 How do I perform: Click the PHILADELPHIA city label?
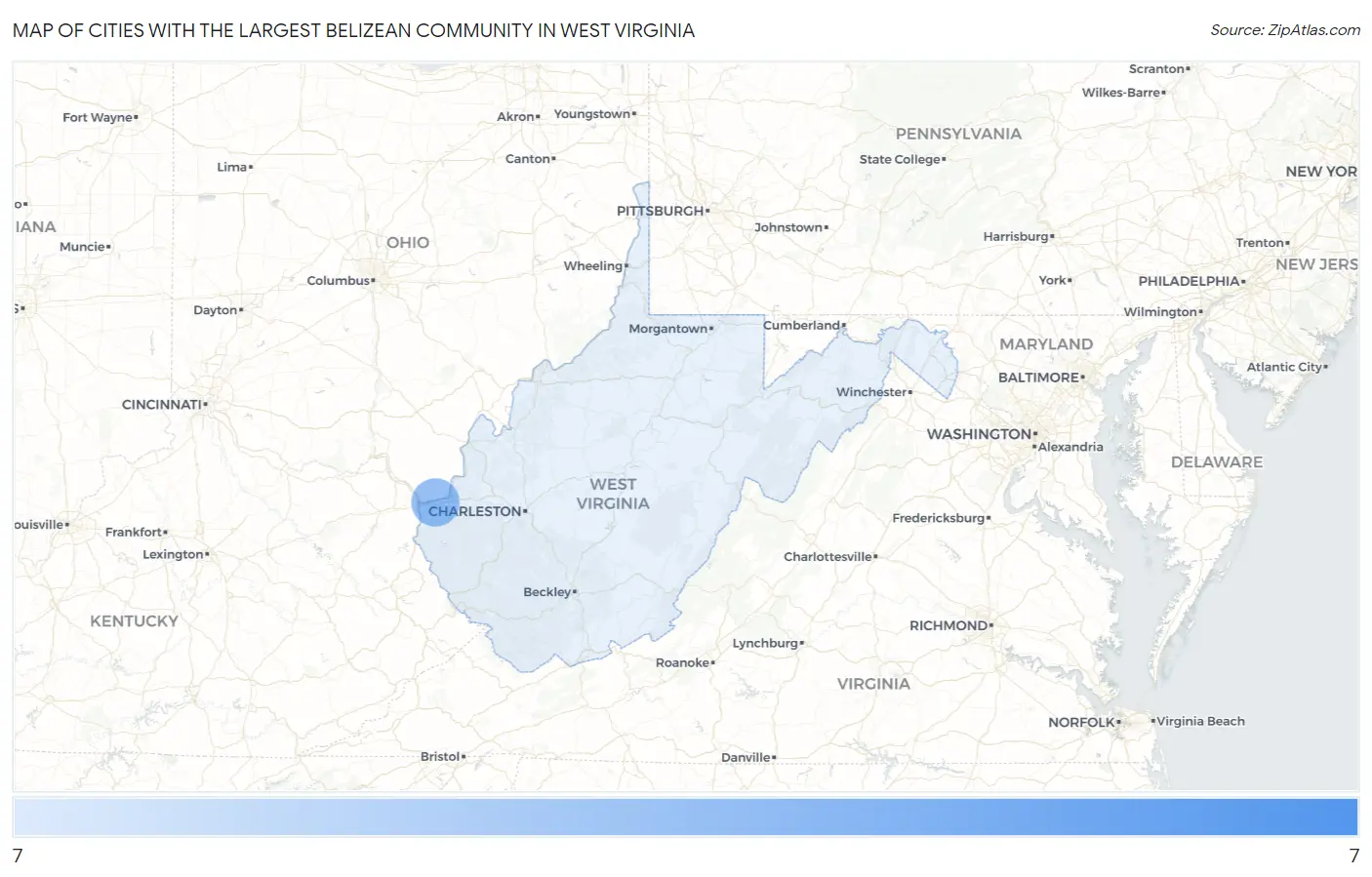(1189, 281)
